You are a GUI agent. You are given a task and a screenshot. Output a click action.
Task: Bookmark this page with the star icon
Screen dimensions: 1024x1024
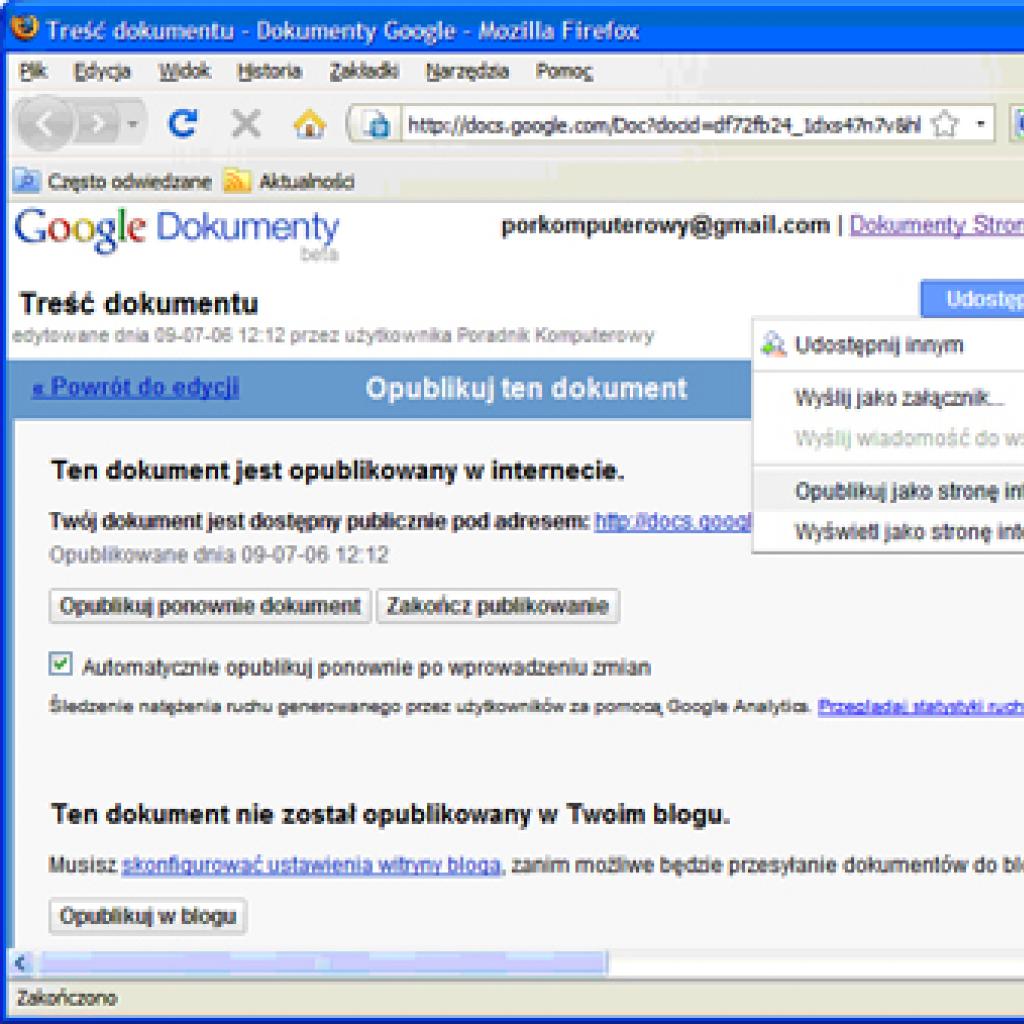tap(944, 124)
